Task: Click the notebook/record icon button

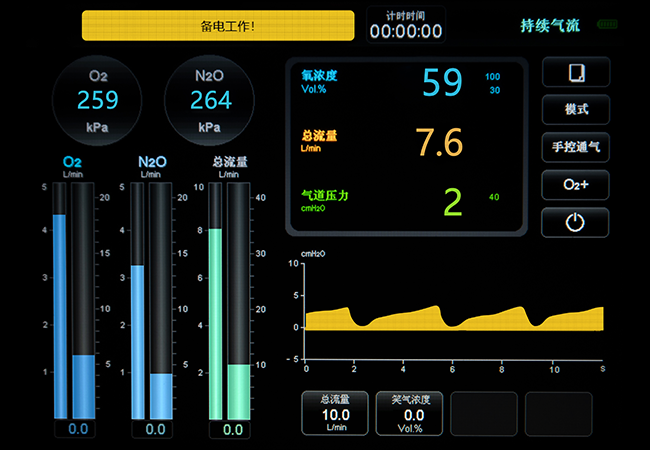Action: (575, 73)
